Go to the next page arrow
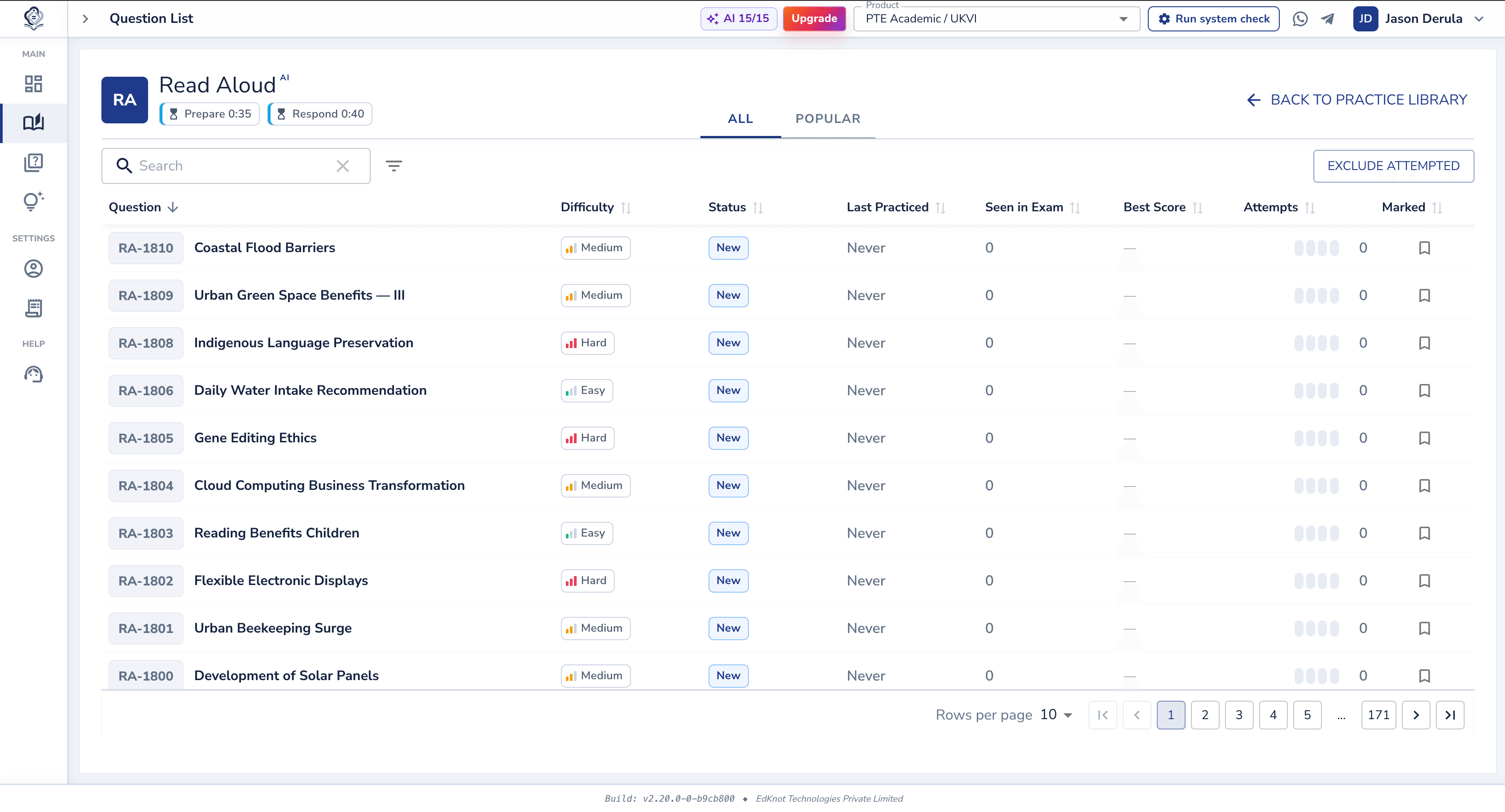Image resolution: width=1505 pixels, height=812 pixels. pyautogui.click(x=1416, y=715)
